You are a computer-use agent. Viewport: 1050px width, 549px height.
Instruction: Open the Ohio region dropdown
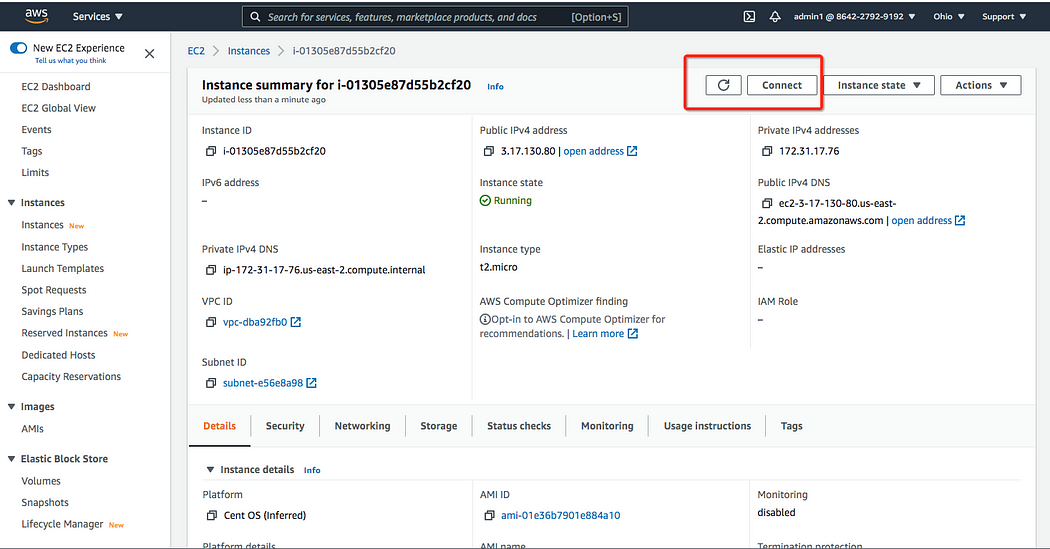pos(949,17)
